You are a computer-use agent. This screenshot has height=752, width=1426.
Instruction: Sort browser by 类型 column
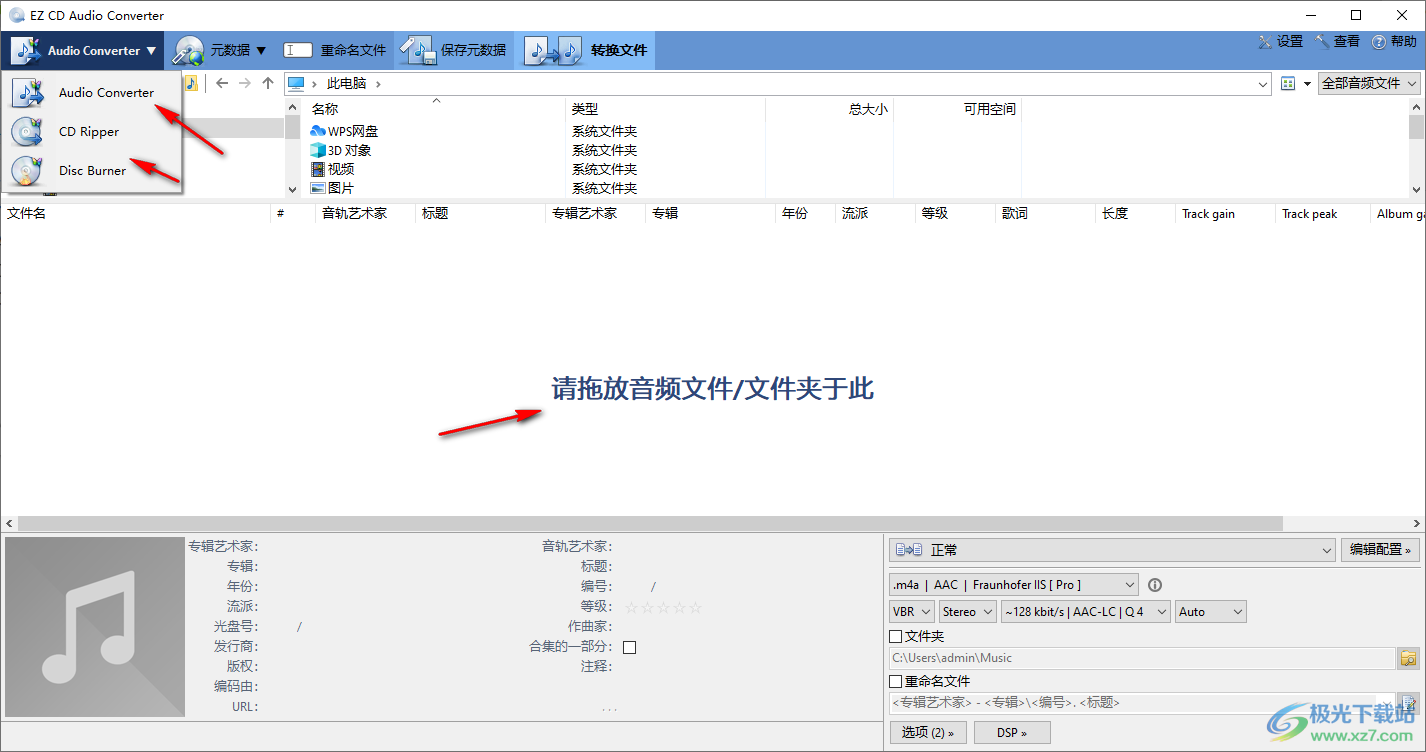pos(666,109)
